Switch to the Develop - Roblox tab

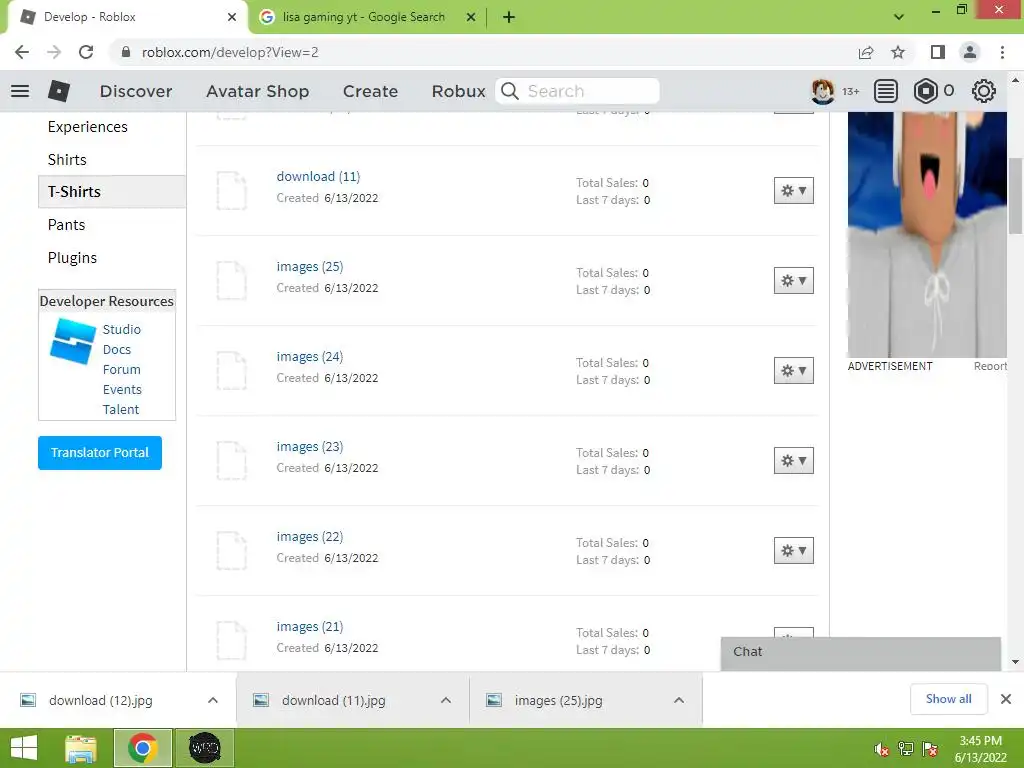[129, 17]
